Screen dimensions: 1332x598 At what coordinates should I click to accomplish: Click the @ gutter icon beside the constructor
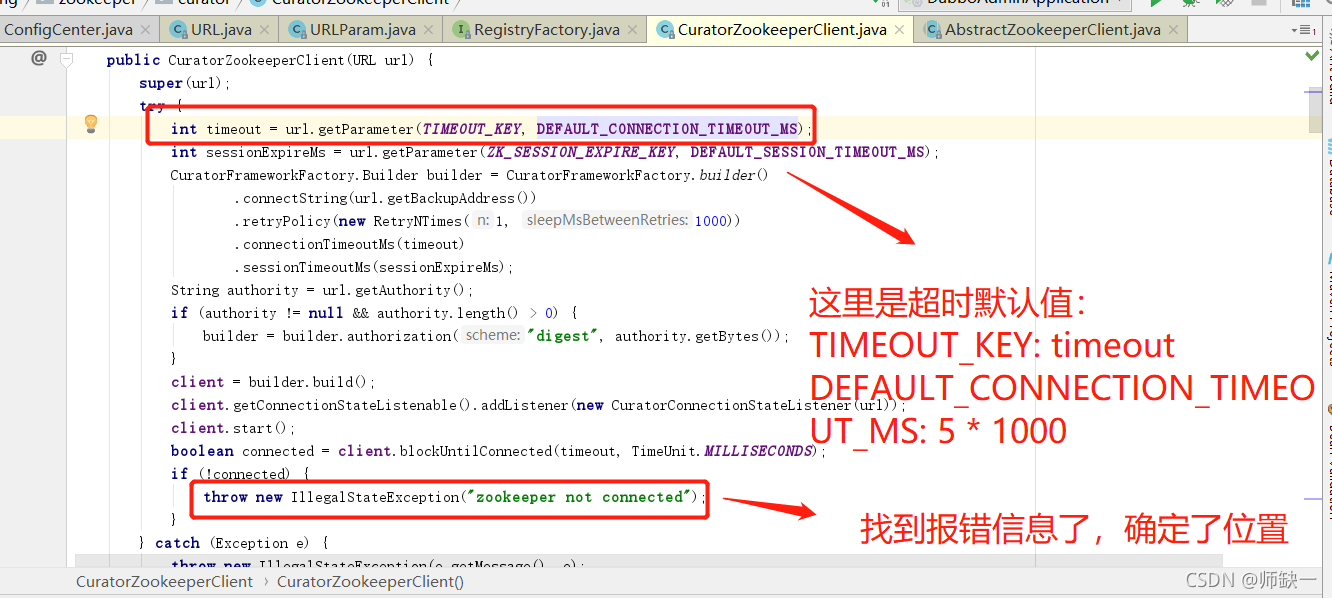[39, 58]
